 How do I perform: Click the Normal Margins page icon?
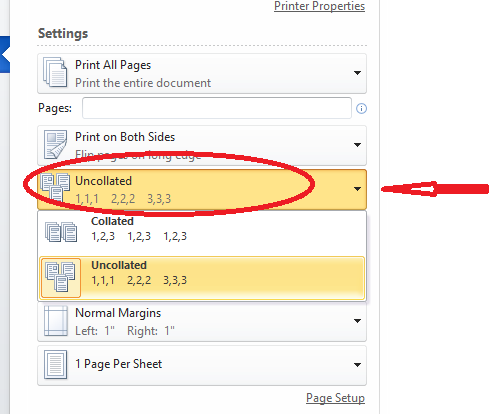(56, 321)
